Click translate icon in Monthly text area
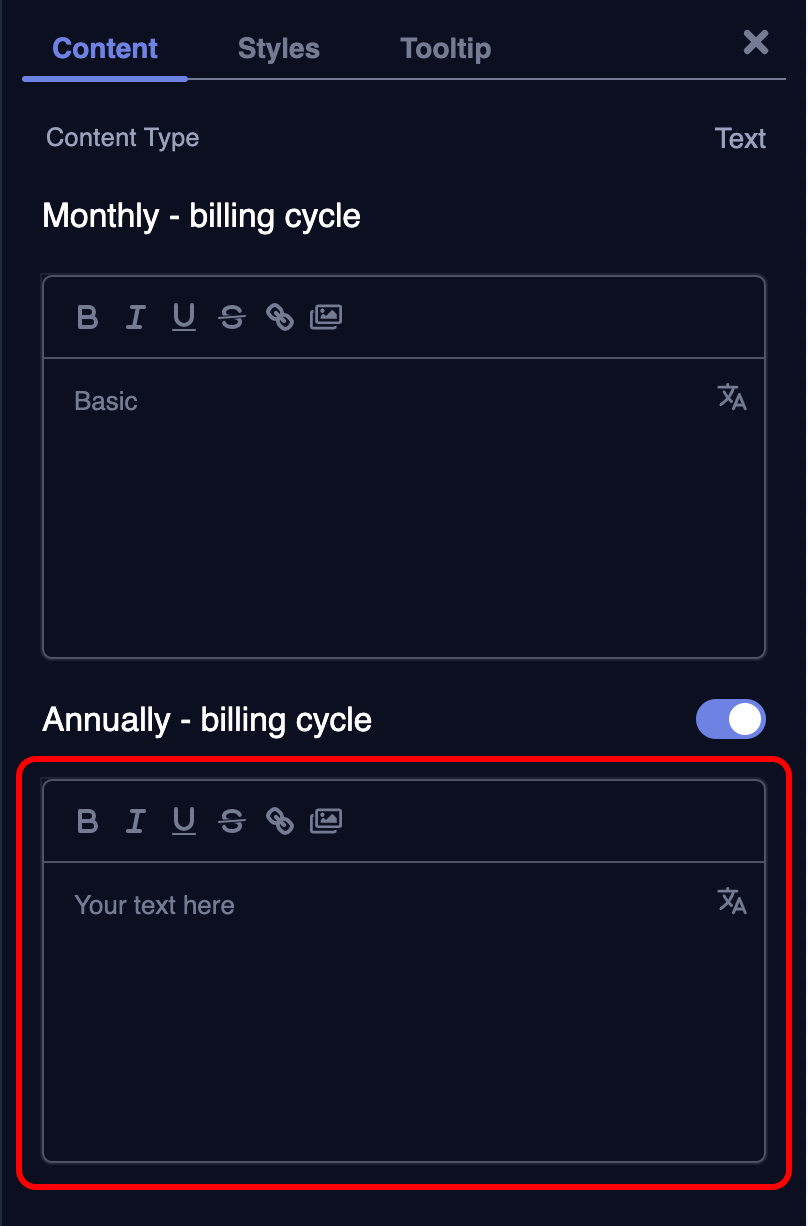808x1226 pixels. tap(732, 397)
